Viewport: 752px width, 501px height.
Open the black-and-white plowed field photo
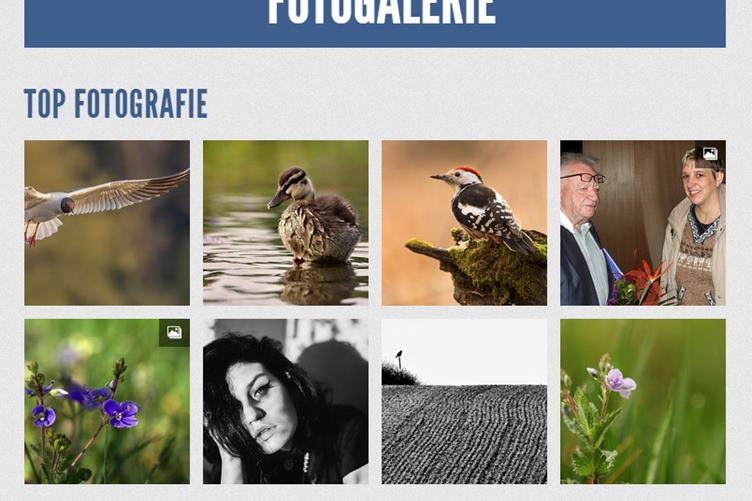[x=464, y=401]
